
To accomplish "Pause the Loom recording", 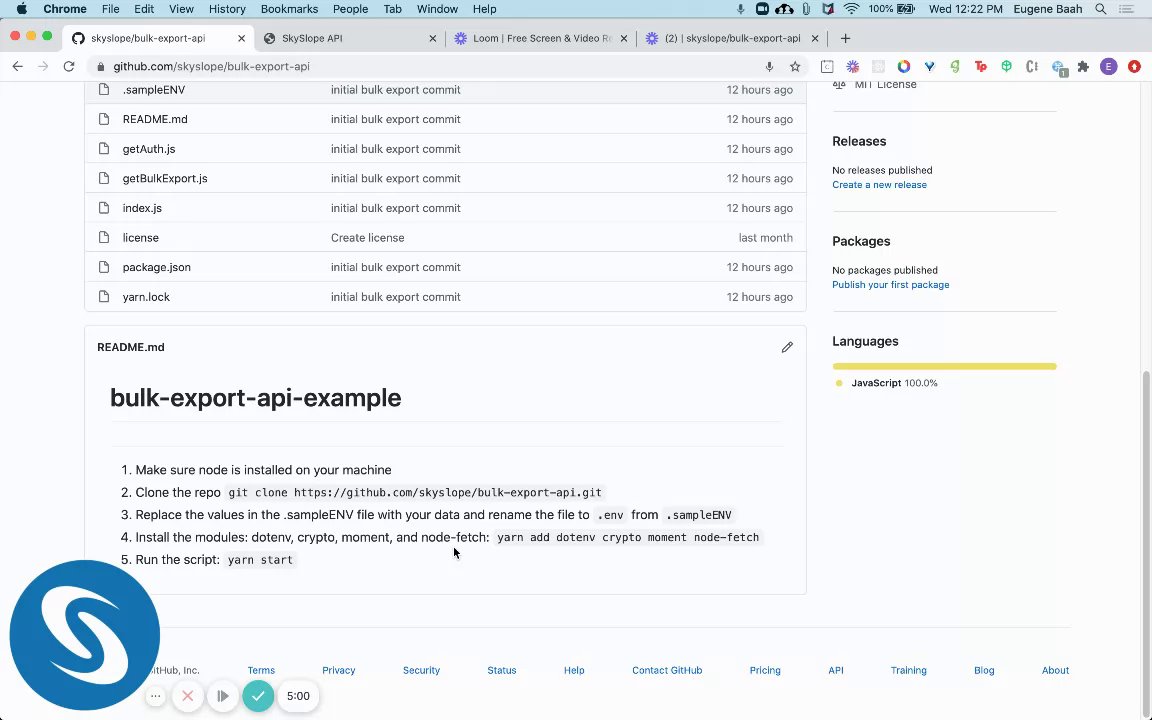I will tap(223, 696).
